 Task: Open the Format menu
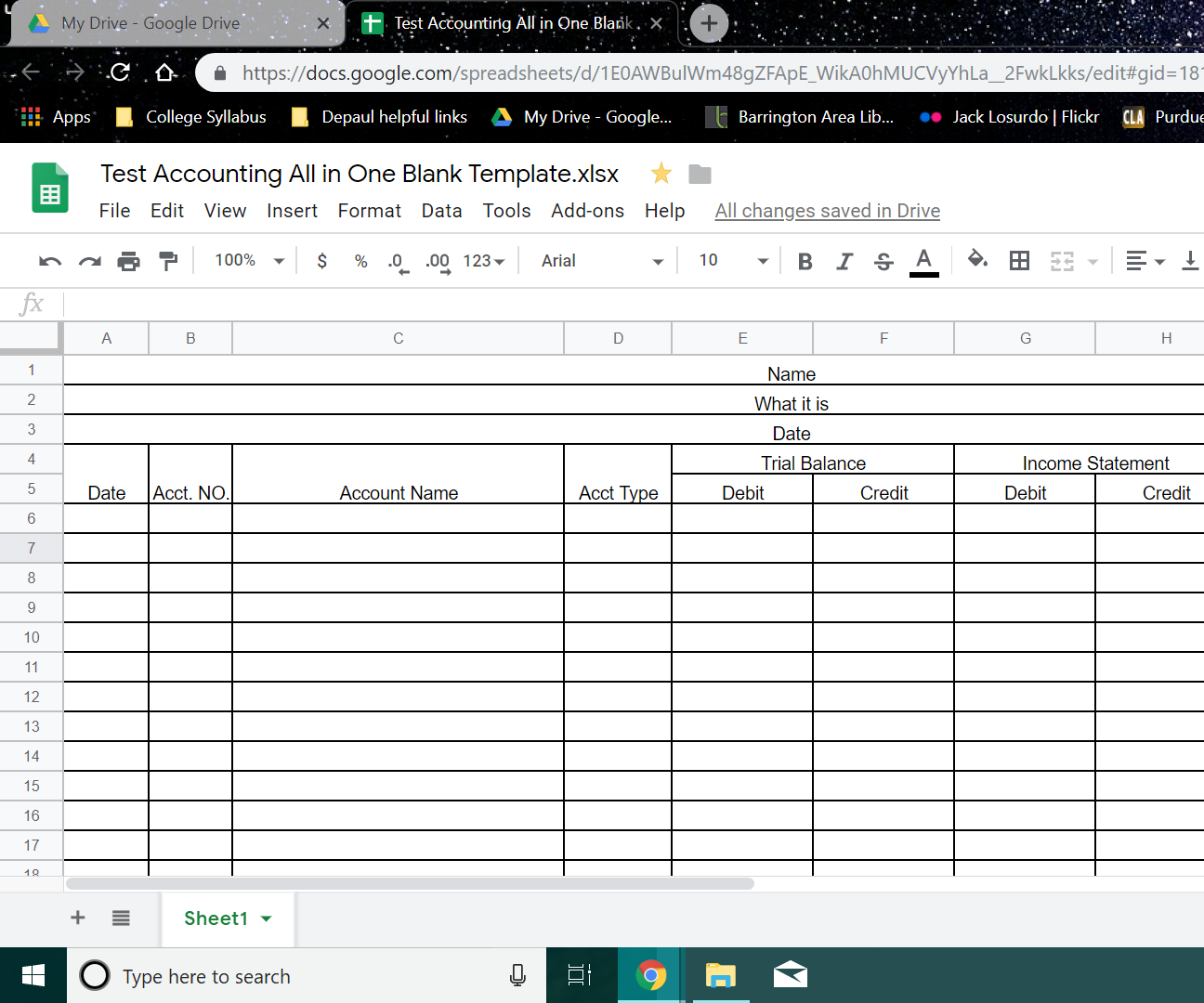pos(369,211)
